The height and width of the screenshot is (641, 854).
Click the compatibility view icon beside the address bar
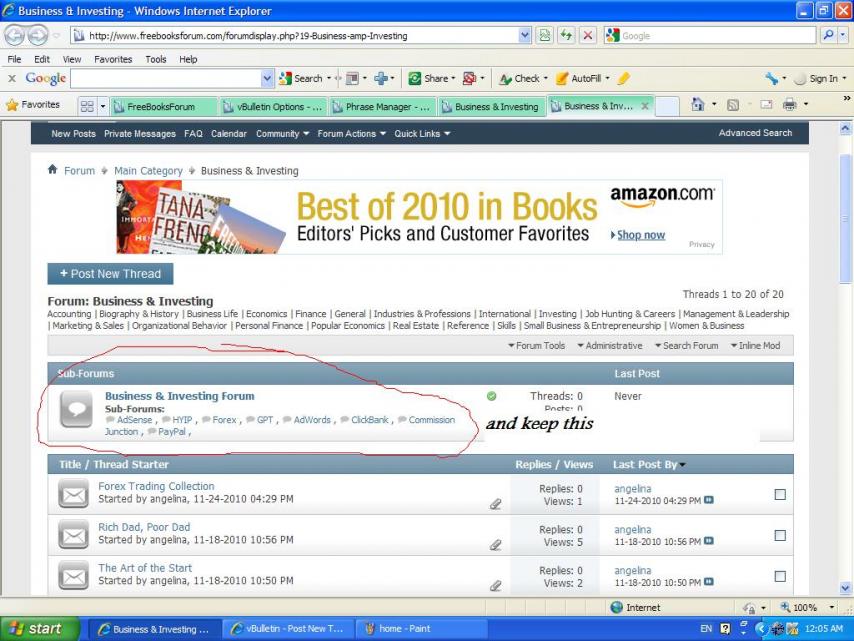pos(545,35)
